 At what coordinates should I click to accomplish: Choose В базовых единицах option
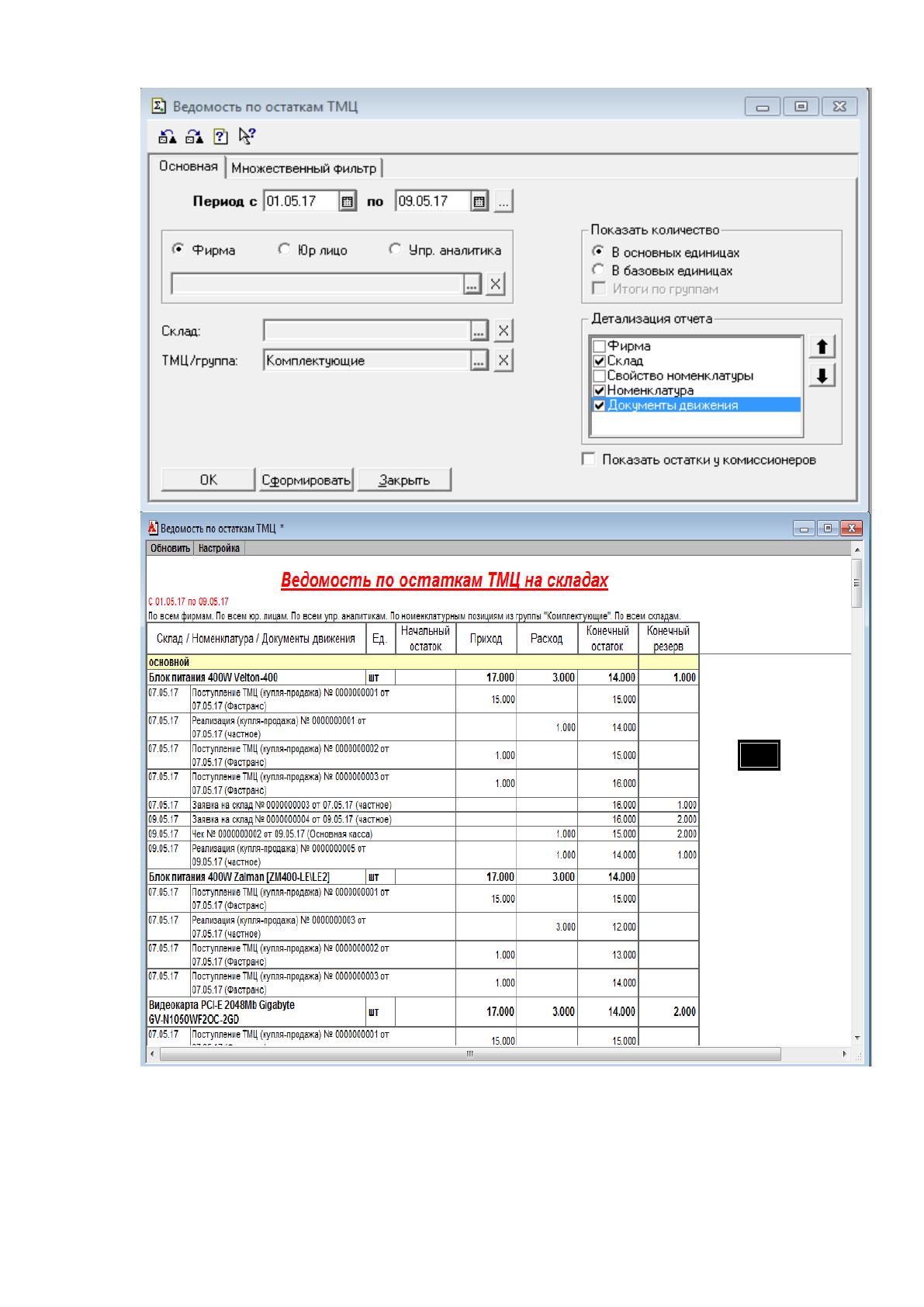598,271
